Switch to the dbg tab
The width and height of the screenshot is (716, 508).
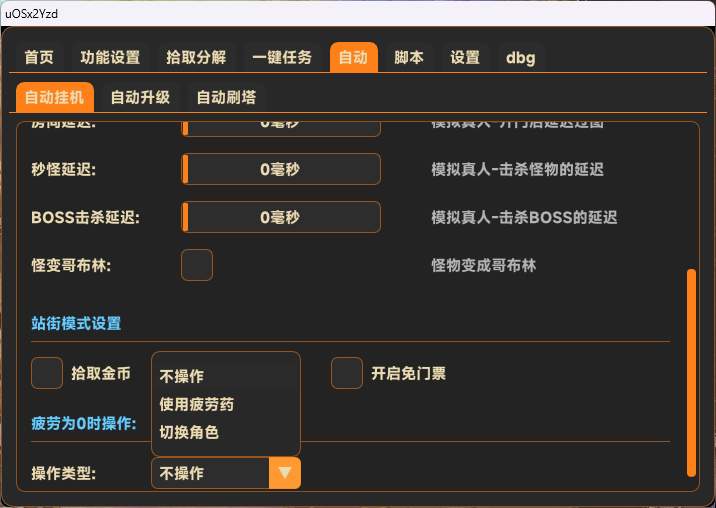coord(521,58)
